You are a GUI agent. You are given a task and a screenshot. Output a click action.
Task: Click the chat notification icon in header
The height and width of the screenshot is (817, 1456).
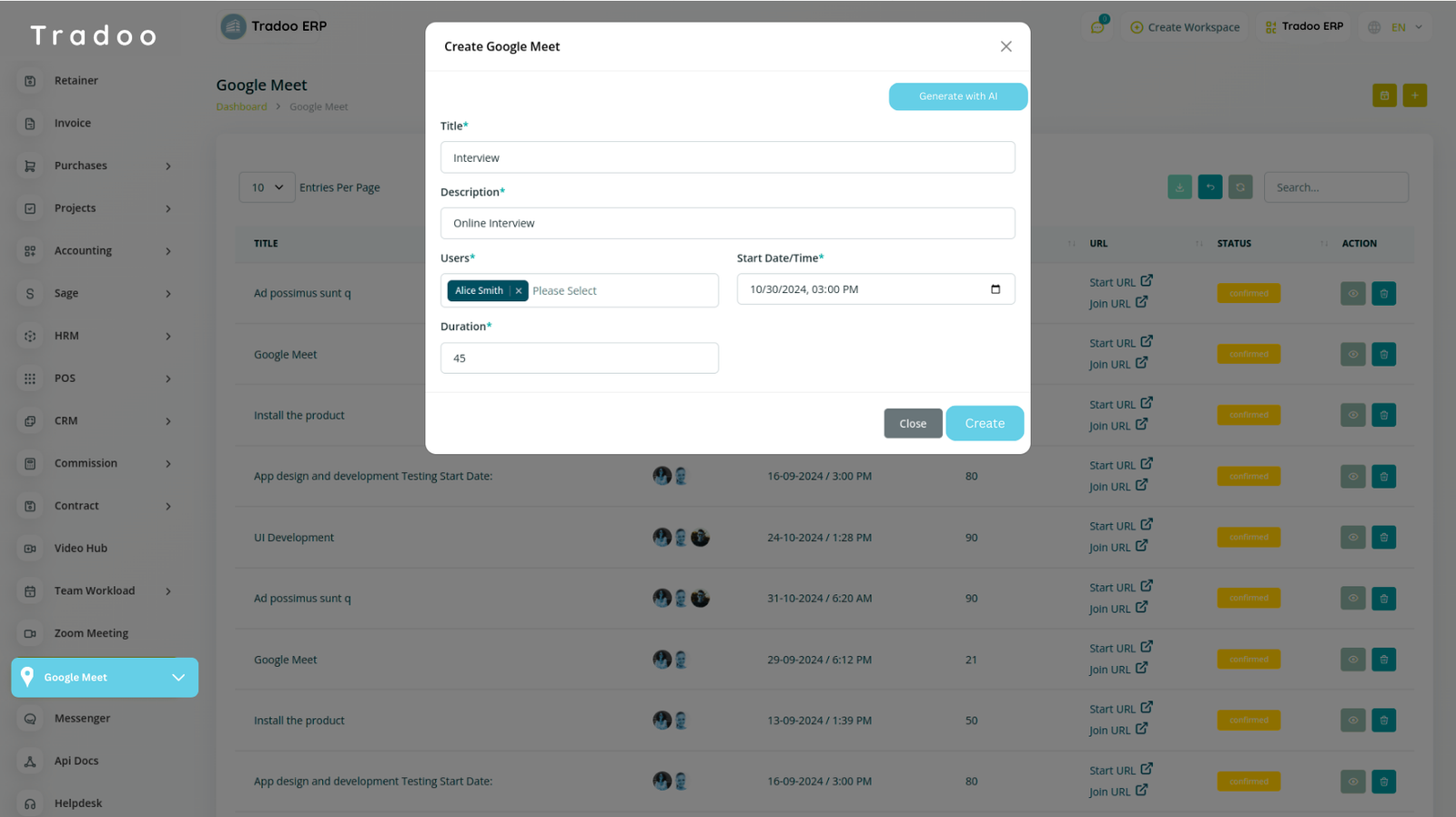[1097, 27]
